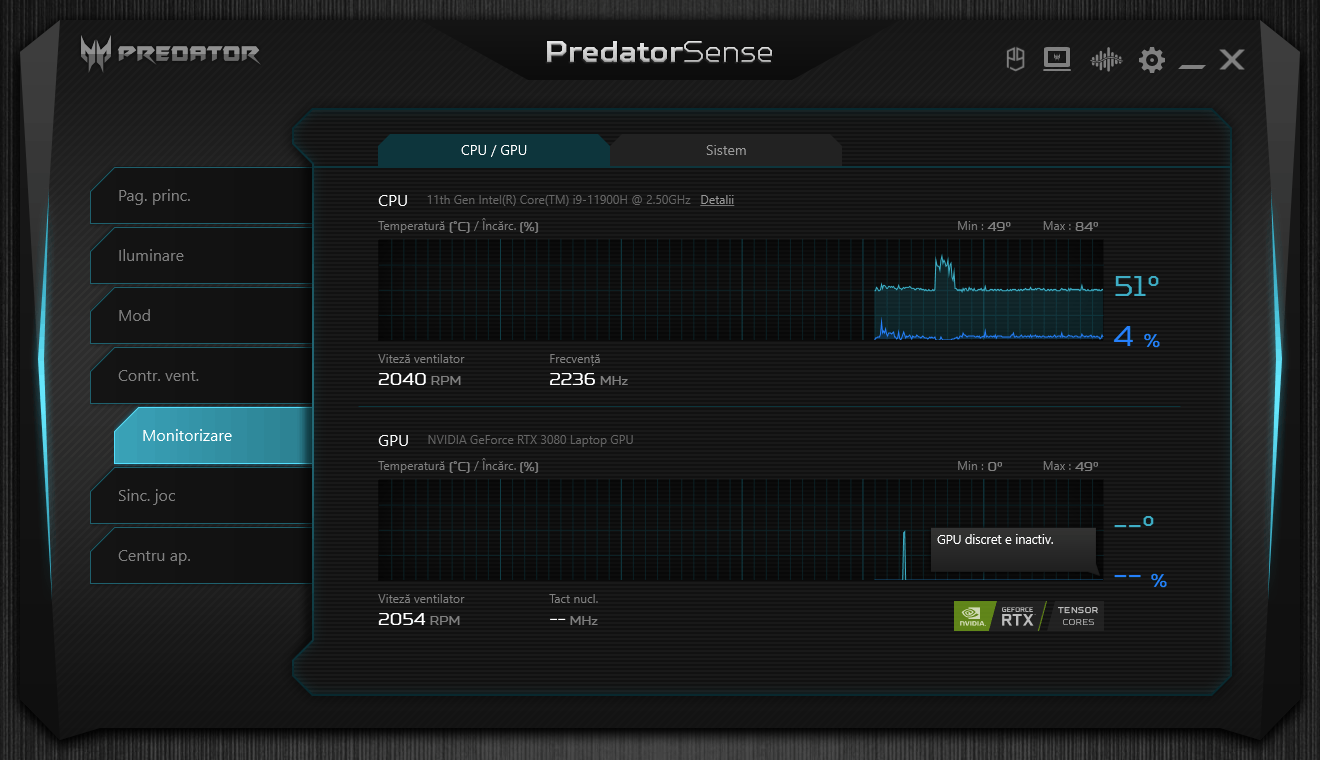The image size is (1320, 760).
Task: Open the Iluminare sidebar section
Action: (x=201, y=256)
